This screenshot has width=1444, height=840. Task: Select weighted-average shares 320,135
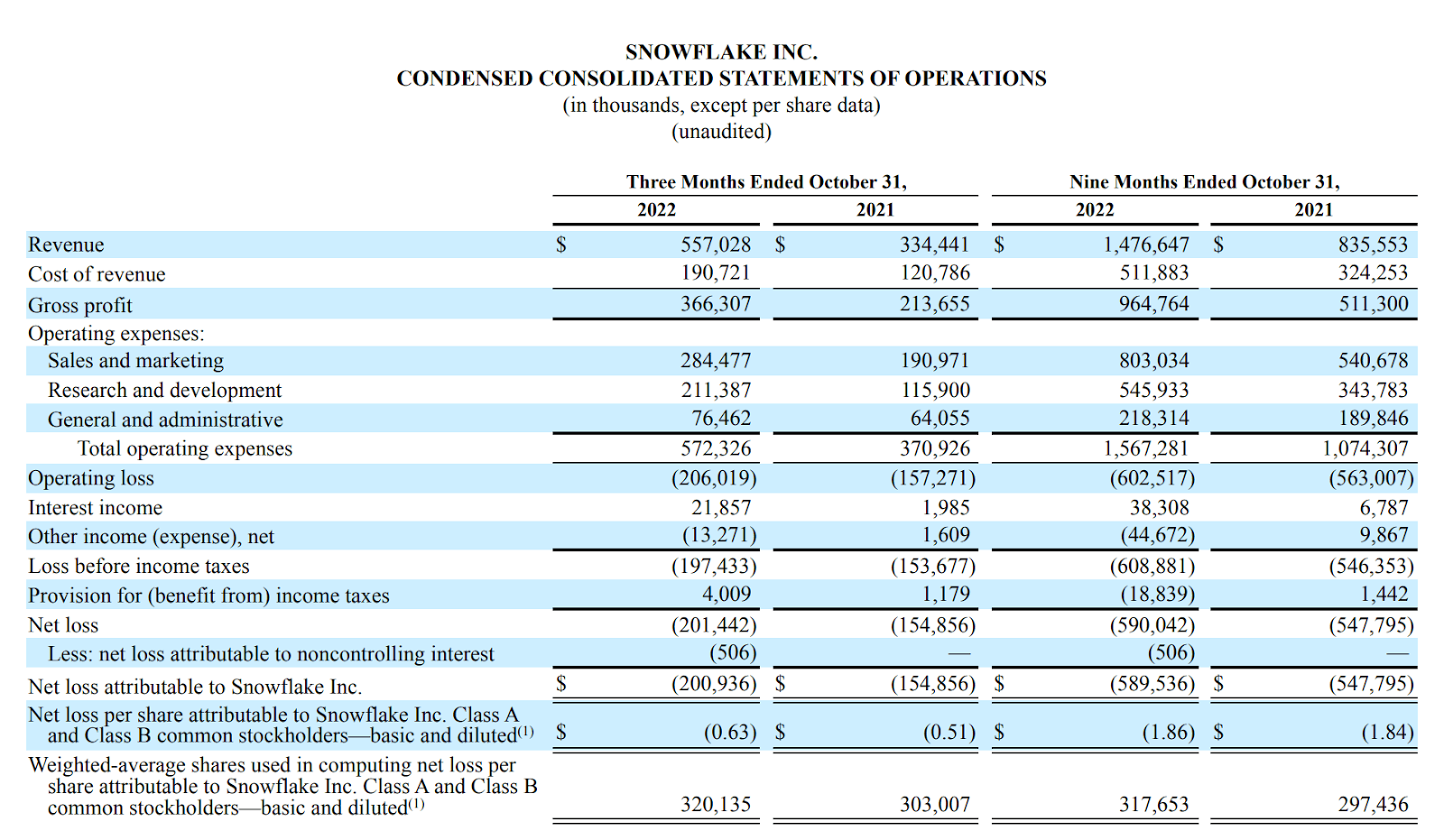pyautogui.click(x=716, y=804)
